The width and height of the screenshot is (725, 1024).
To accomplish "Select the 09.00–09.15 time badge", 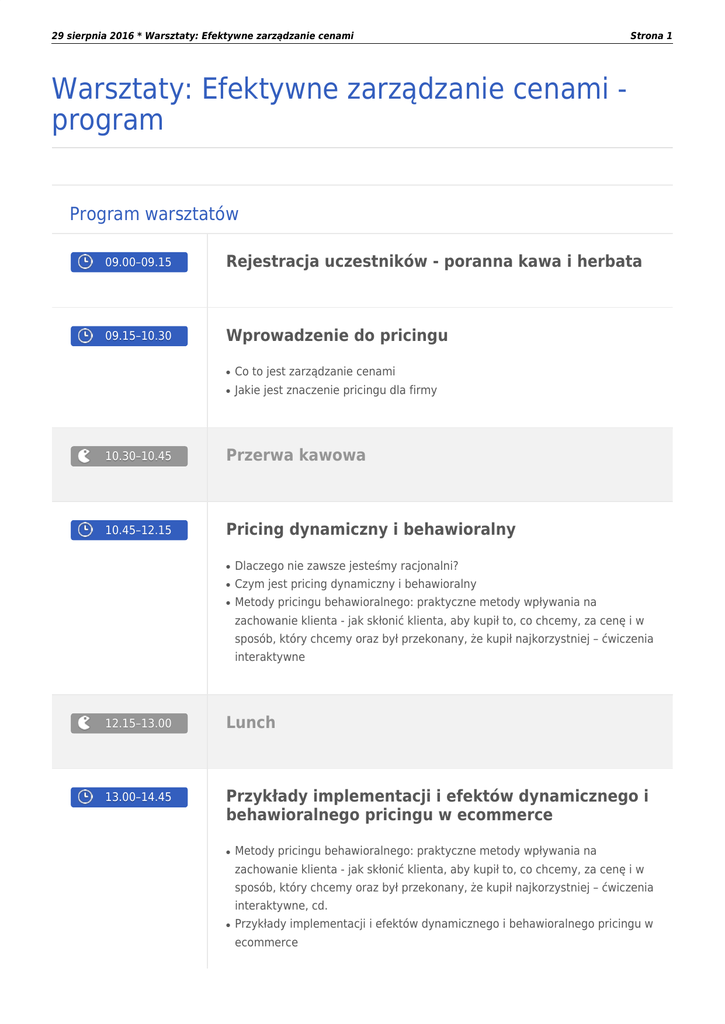I will click(129, 262).
